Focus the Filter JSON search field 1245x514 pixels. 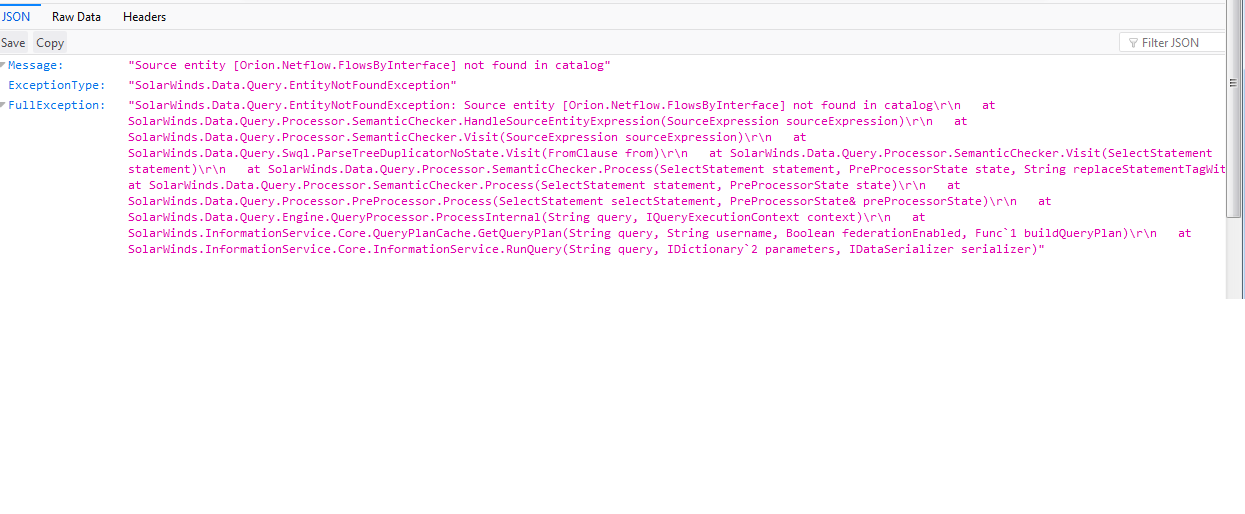click(1173, 43)
